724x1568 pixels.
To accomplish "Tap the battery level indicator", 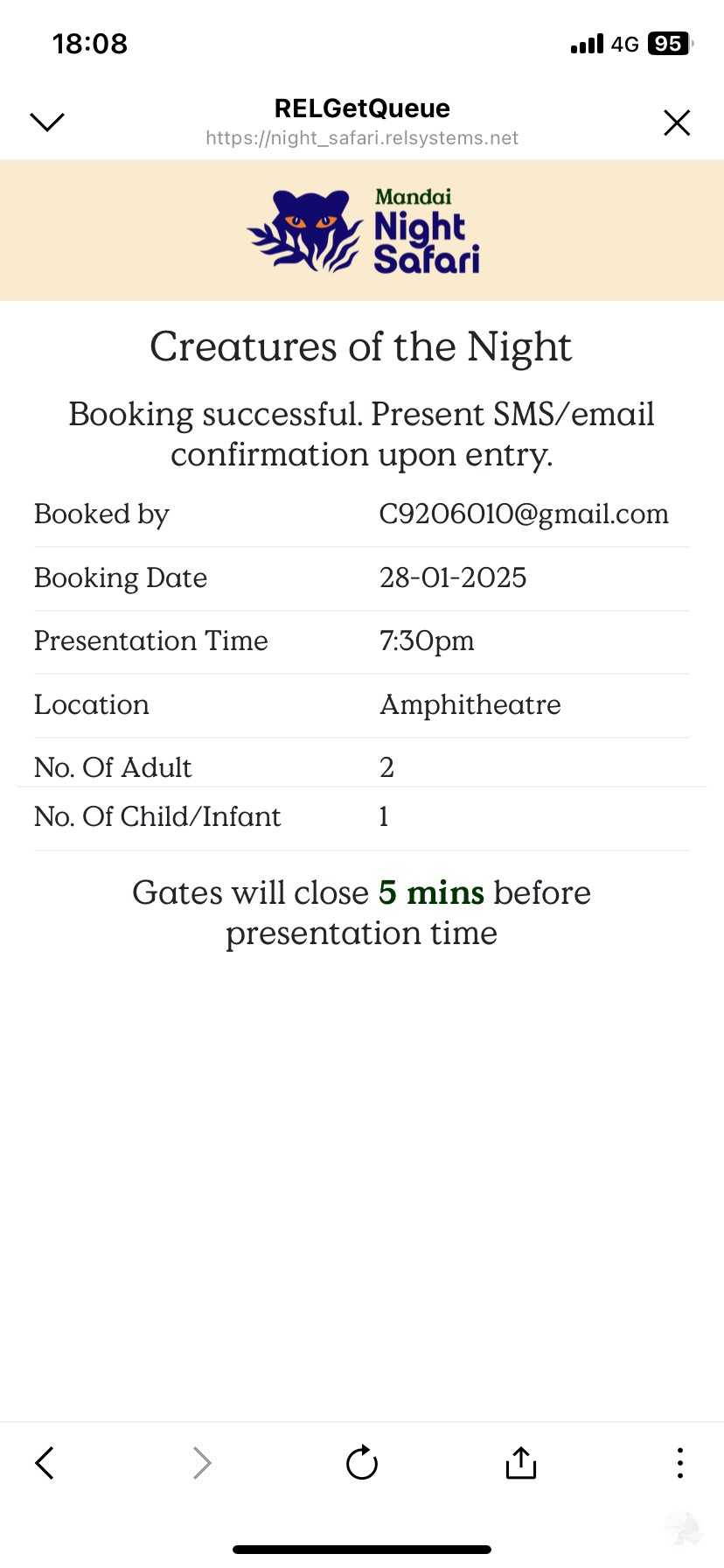I will coord(670,44).
